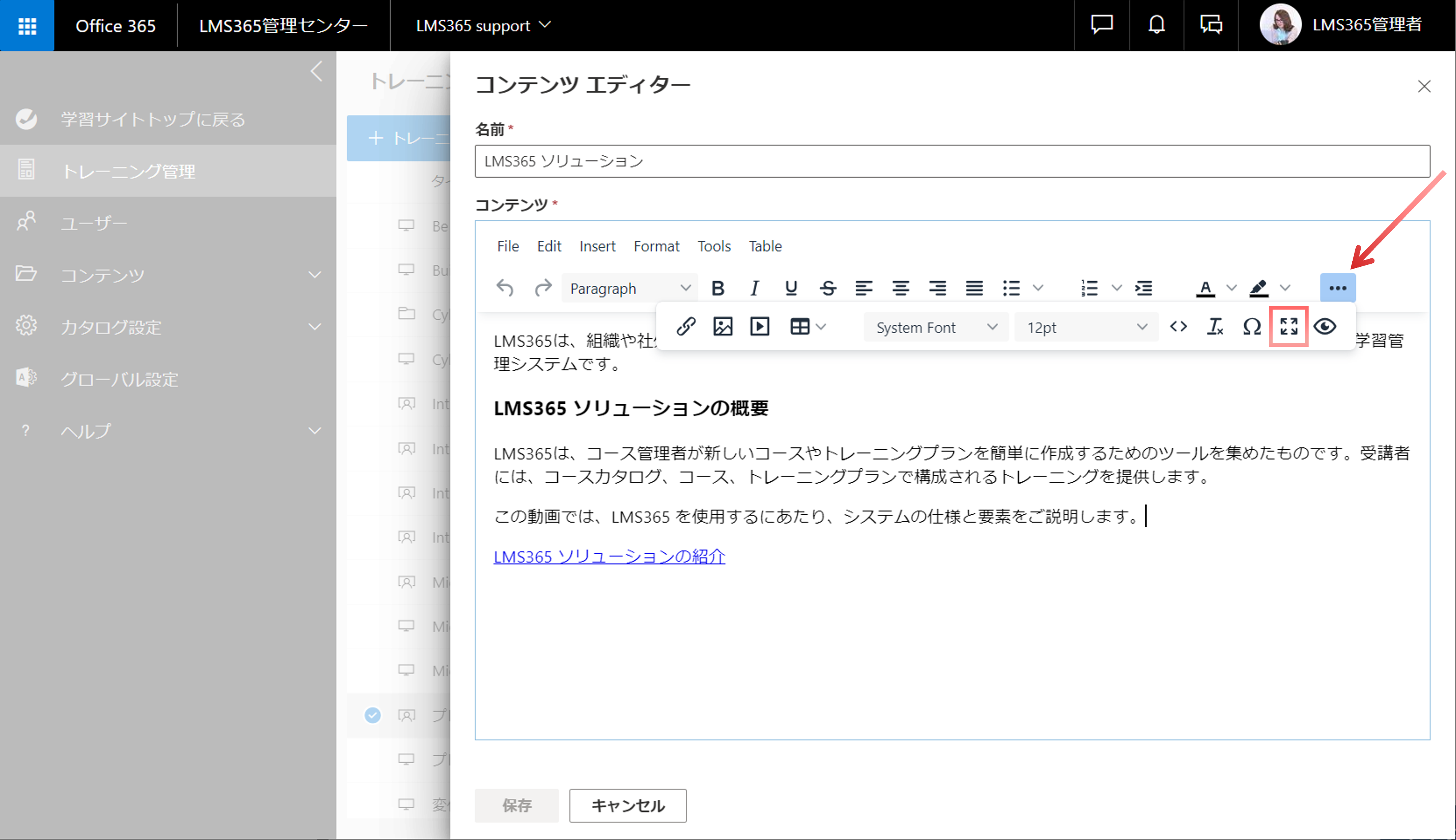1456x840 pixels.
Task: Open the Edit menu in editor
Action: tap(549, 246)
